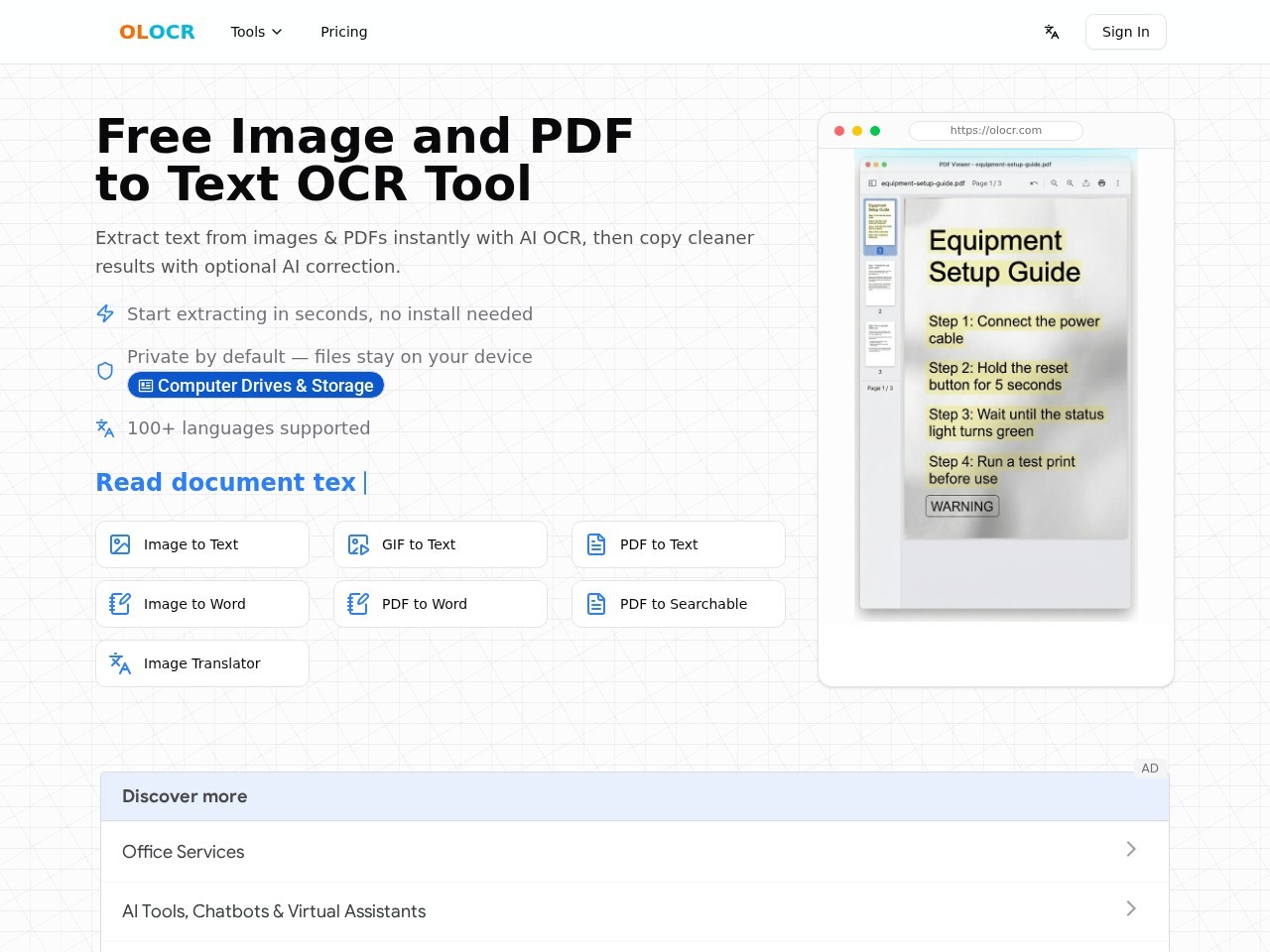Click the GIF to Text icon

point(358,544)
